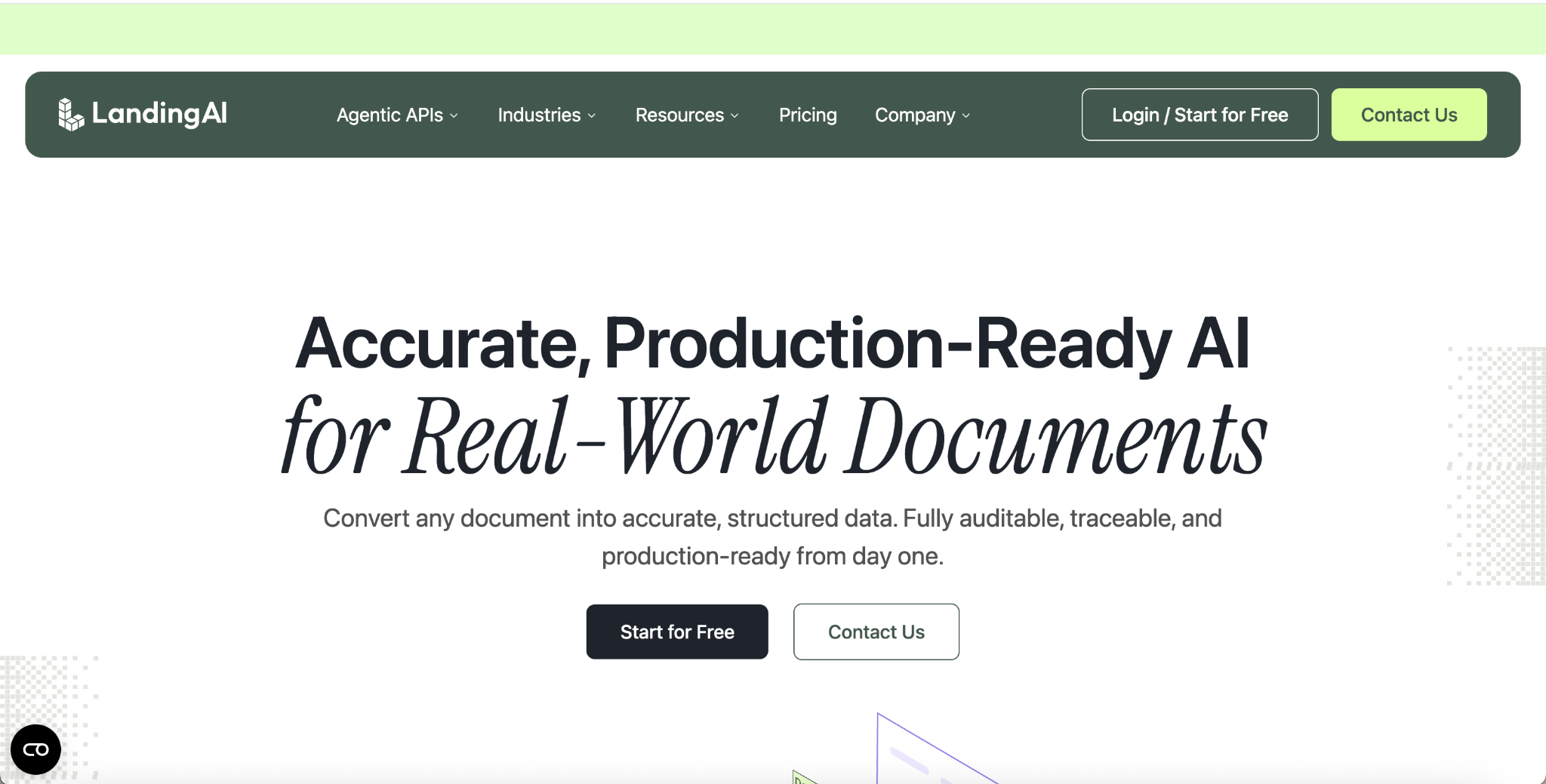Screen dimensions: 1546x784
Task: Expand the Company dropdown chevron
Action: tap(966, 116)
